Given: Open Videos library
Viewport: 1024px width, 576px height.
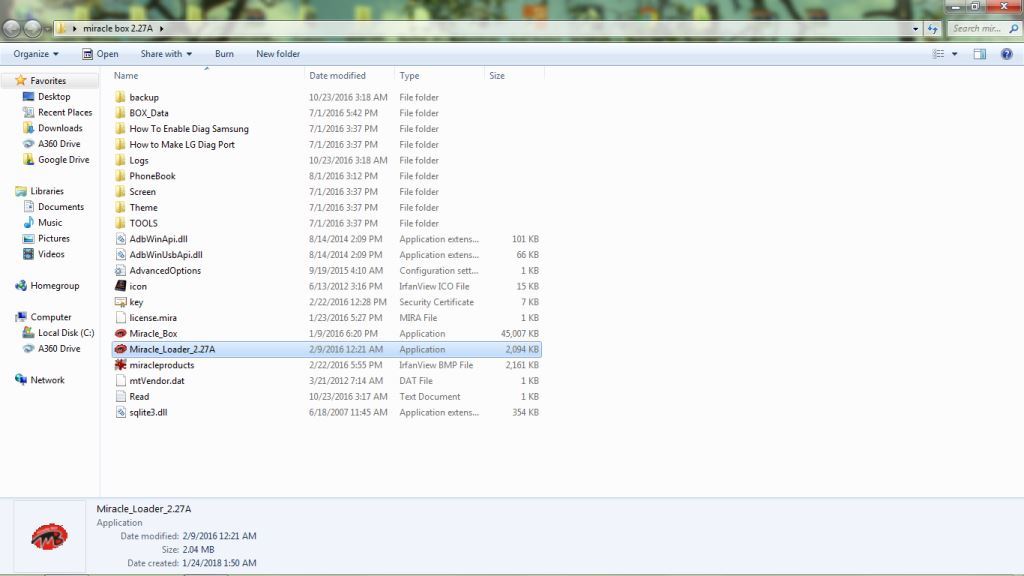Looking at the screenshot, I should [x=51, y=254].
